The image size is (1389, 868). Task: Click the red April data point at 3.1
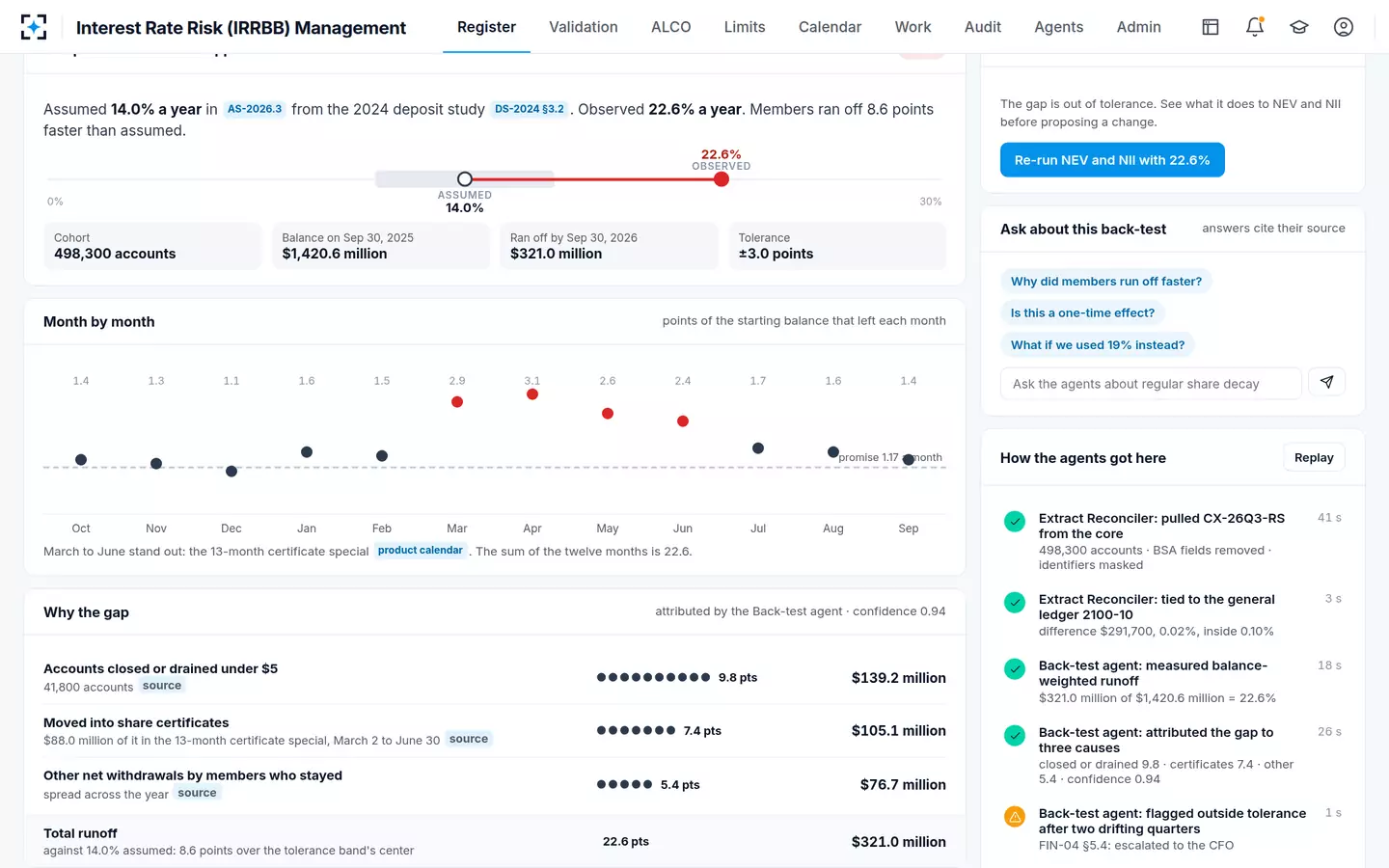(532, 394)
